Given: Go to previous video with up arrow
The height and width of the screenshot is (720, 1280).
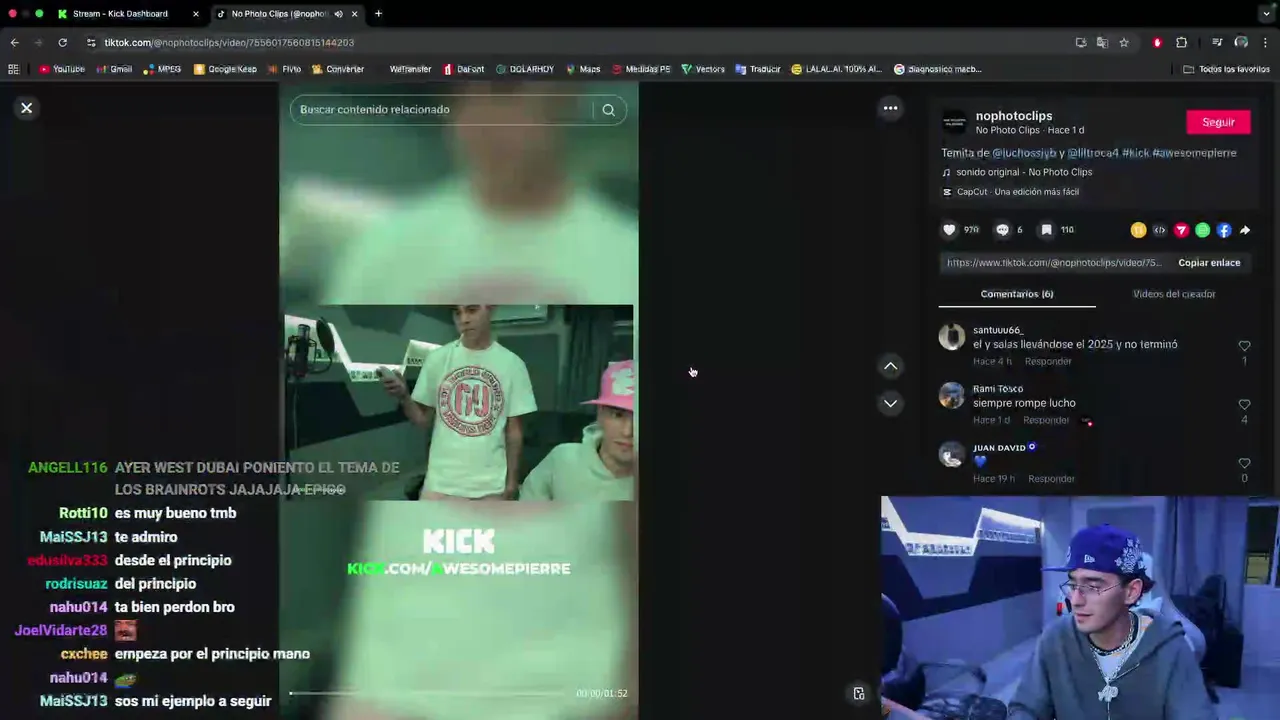Looking at the screenshot, I should tap(890, 366).
